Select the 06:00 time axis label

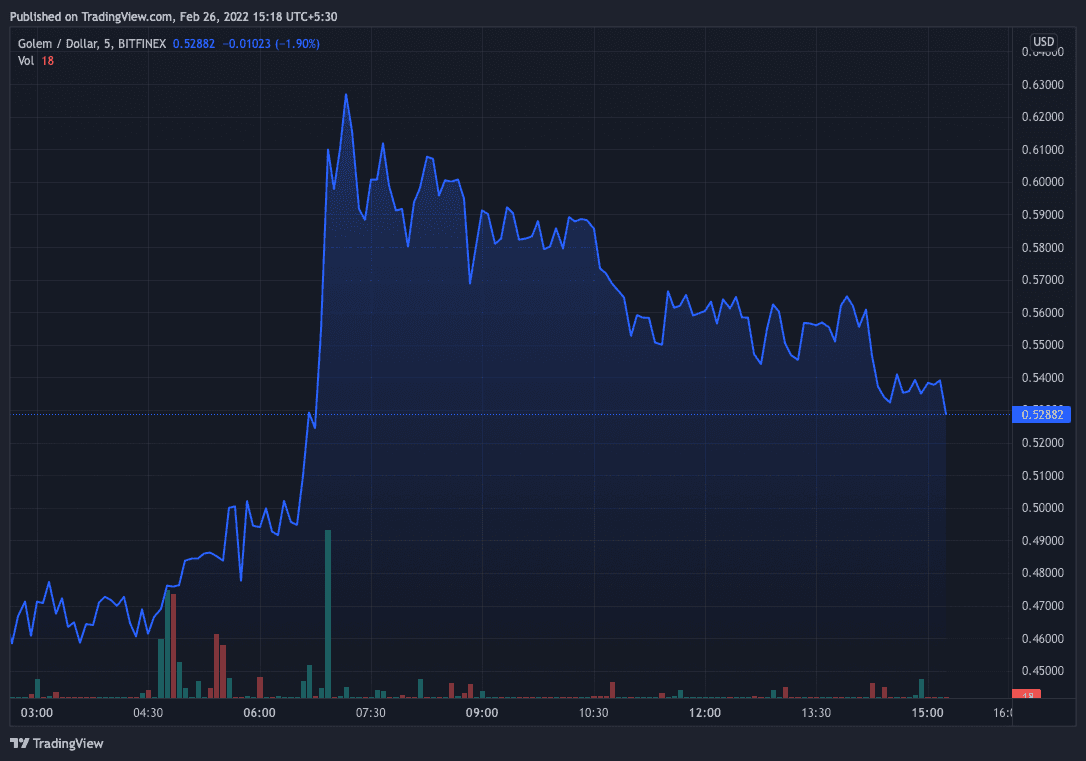click(x=259, y=713)
